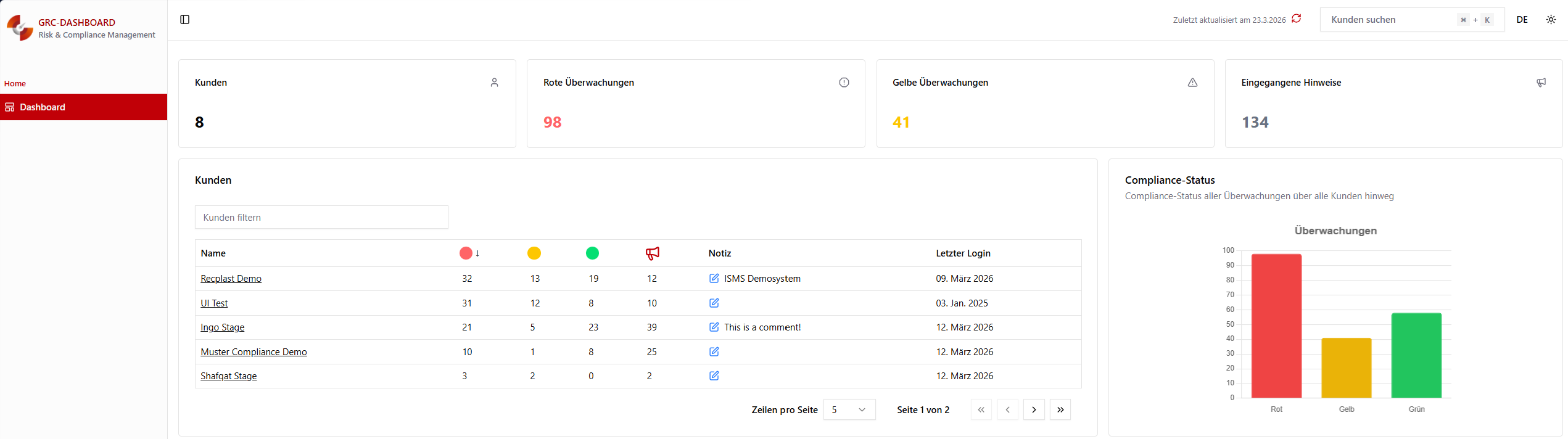
Task: Click the Home sidebar label
Action: (x=15, y=83)
